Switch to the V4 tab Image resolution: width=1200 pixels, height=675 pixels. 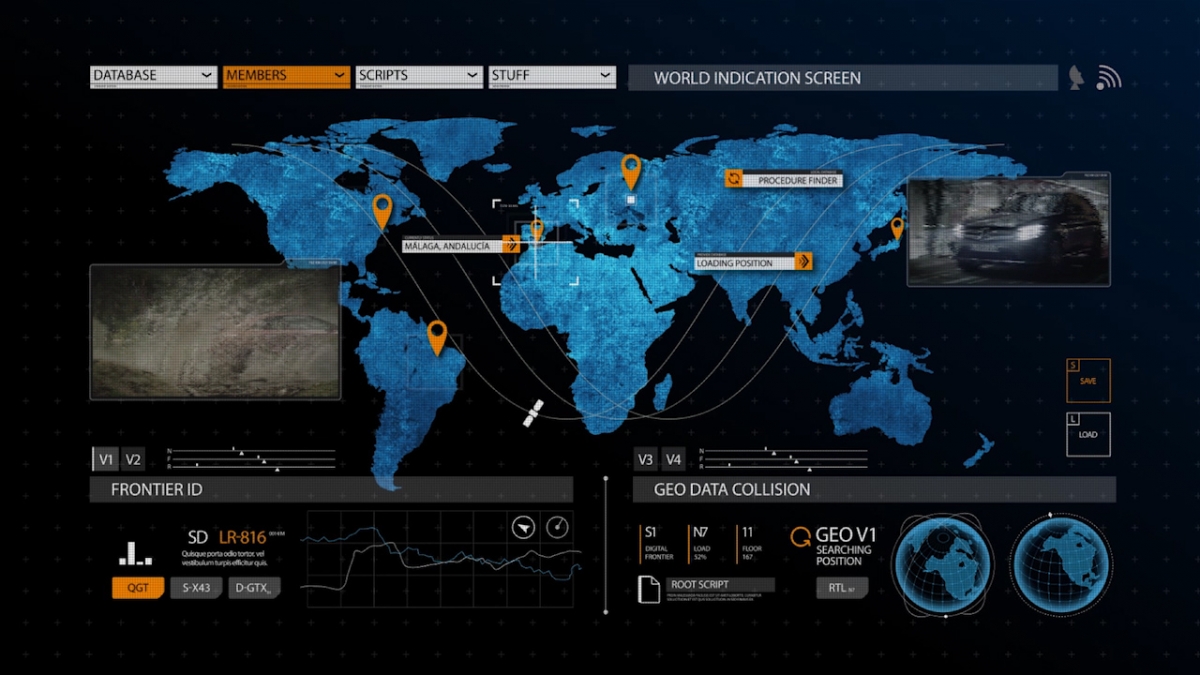[x=674, y=460]
